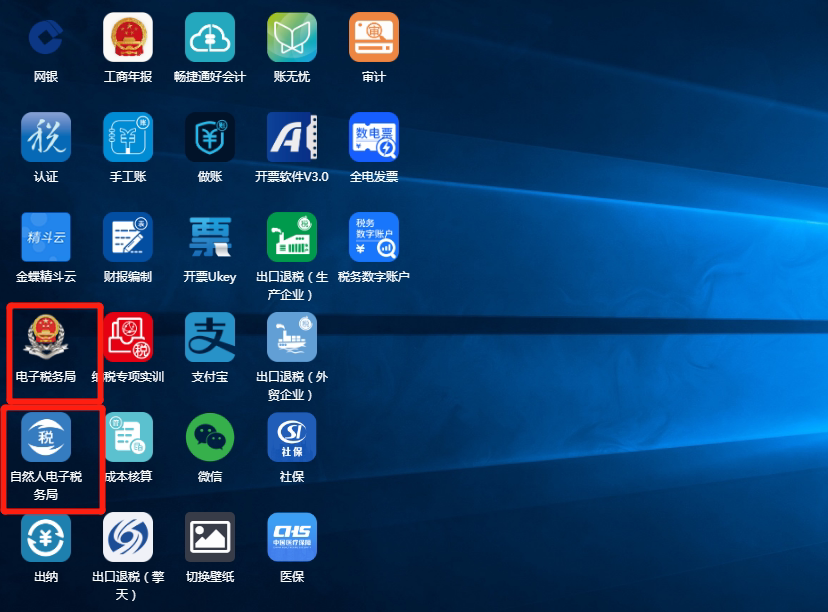The image size is (828, 612).
Task: Launch the 电子税务局 emblem icon
Action: coord(46,337)
